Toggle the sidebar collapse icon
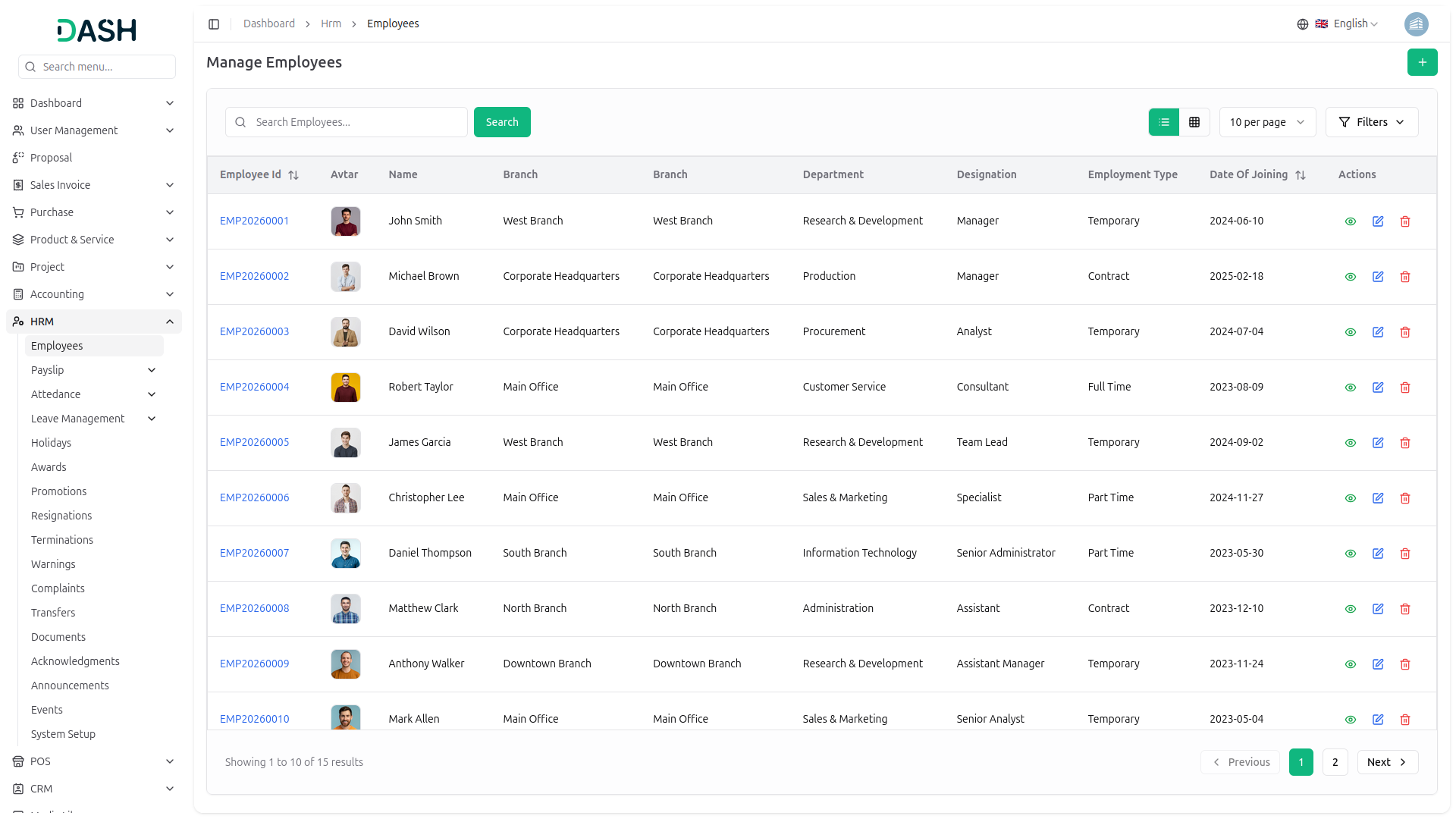Viewport: 1456px width, 819px height. pyautogui.click(x=214, y=24)
